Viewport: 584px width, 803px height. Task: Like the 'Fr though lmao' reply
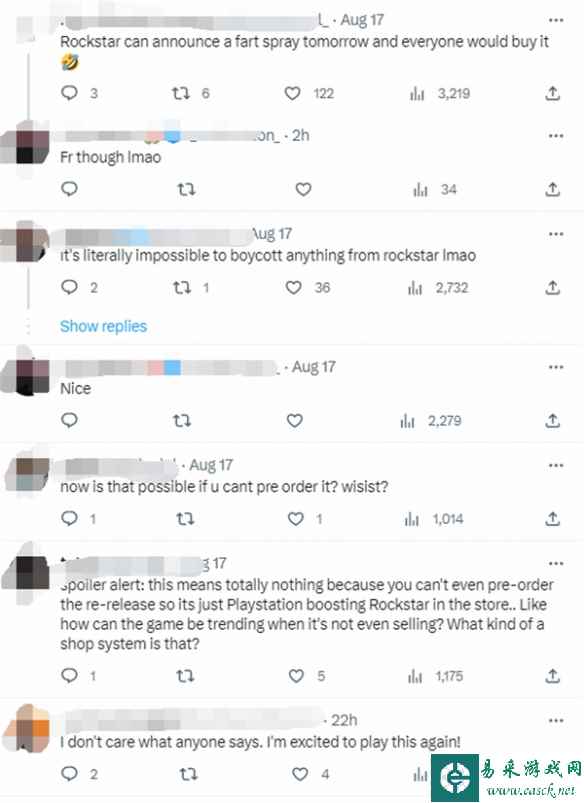pos(303,189)
